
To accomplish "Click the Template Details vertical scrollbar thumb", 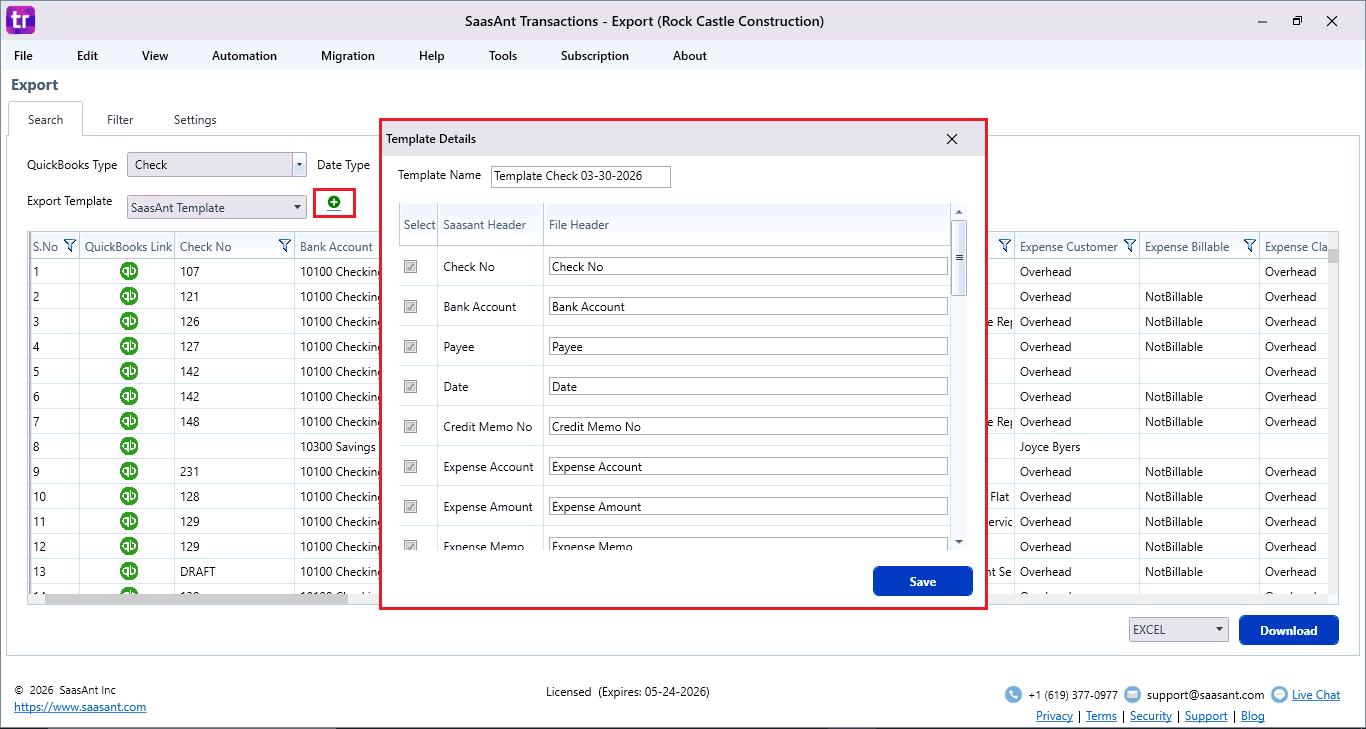I will coord(959,258).
